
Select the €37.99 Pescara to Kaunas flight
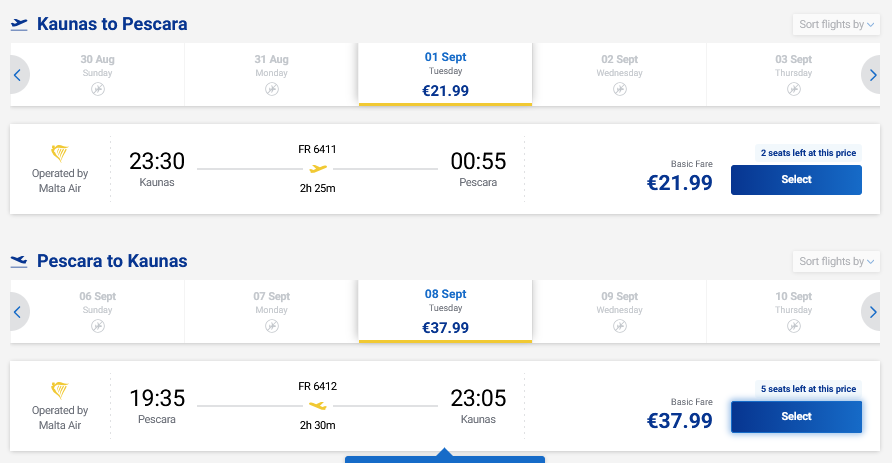pos(796,417)
